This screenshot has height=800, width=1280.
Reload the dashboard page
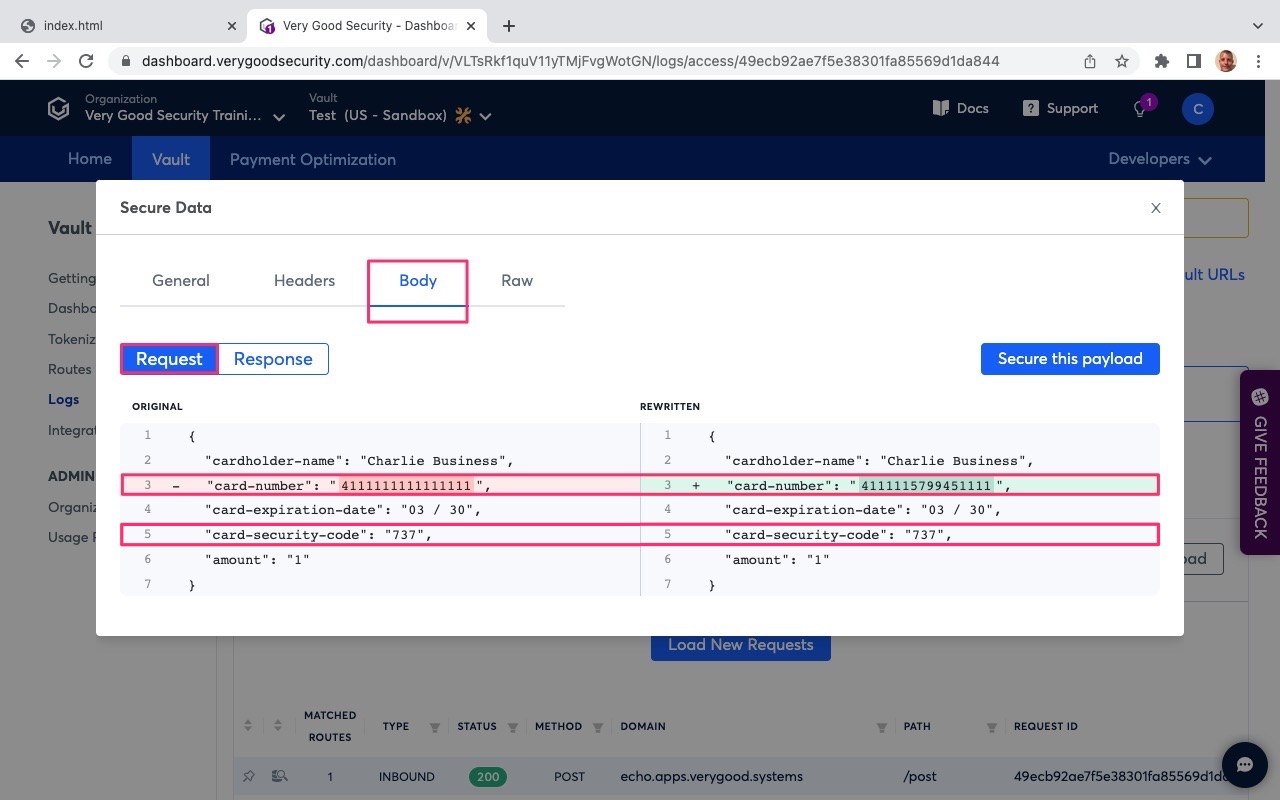pyautogui.click(x=86, y=61)
